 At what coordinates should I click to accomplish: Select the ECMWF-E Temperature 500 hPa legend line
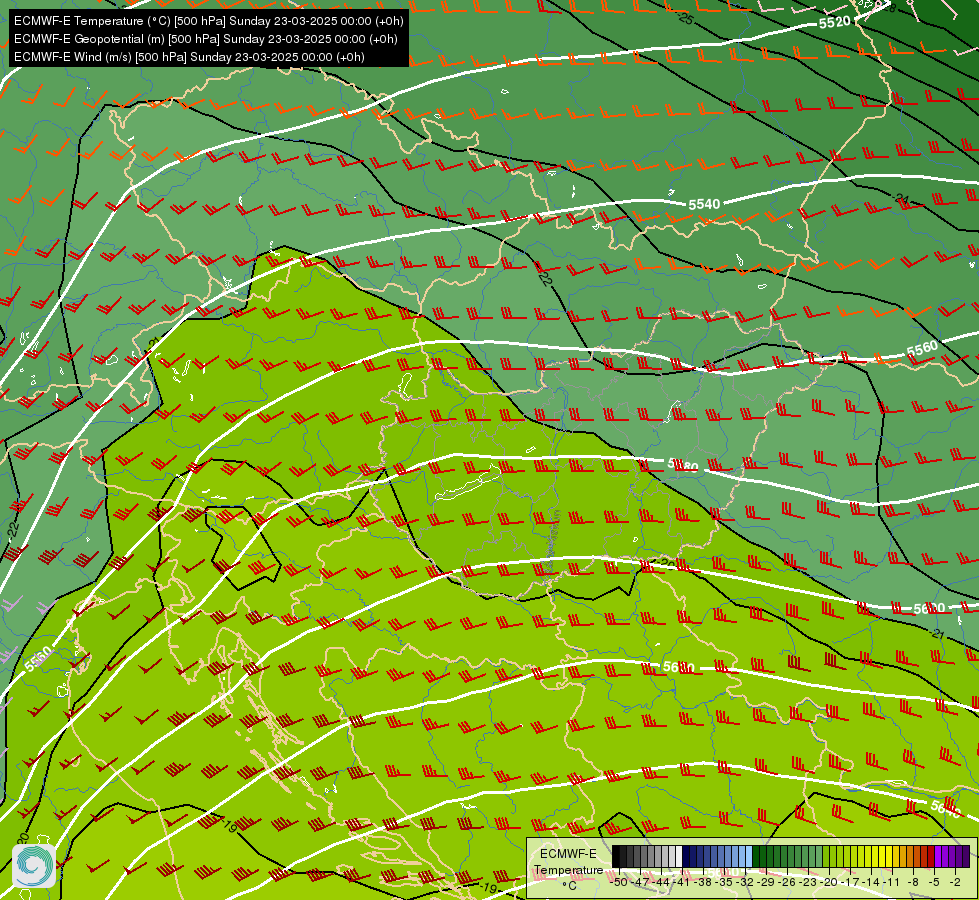coord(209,21)
